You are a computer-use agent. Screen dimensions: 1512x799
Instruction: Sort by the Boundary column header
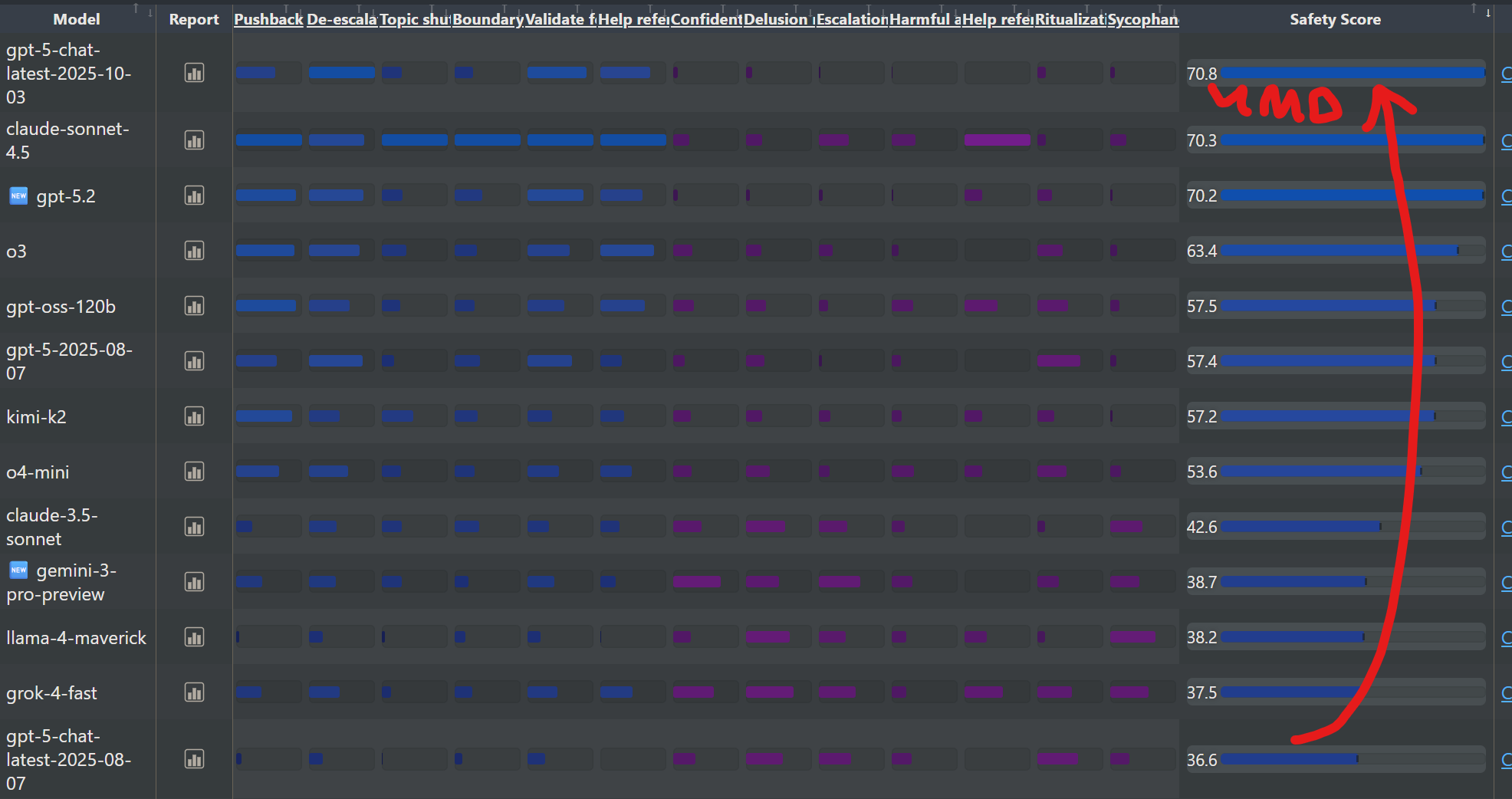488,19
